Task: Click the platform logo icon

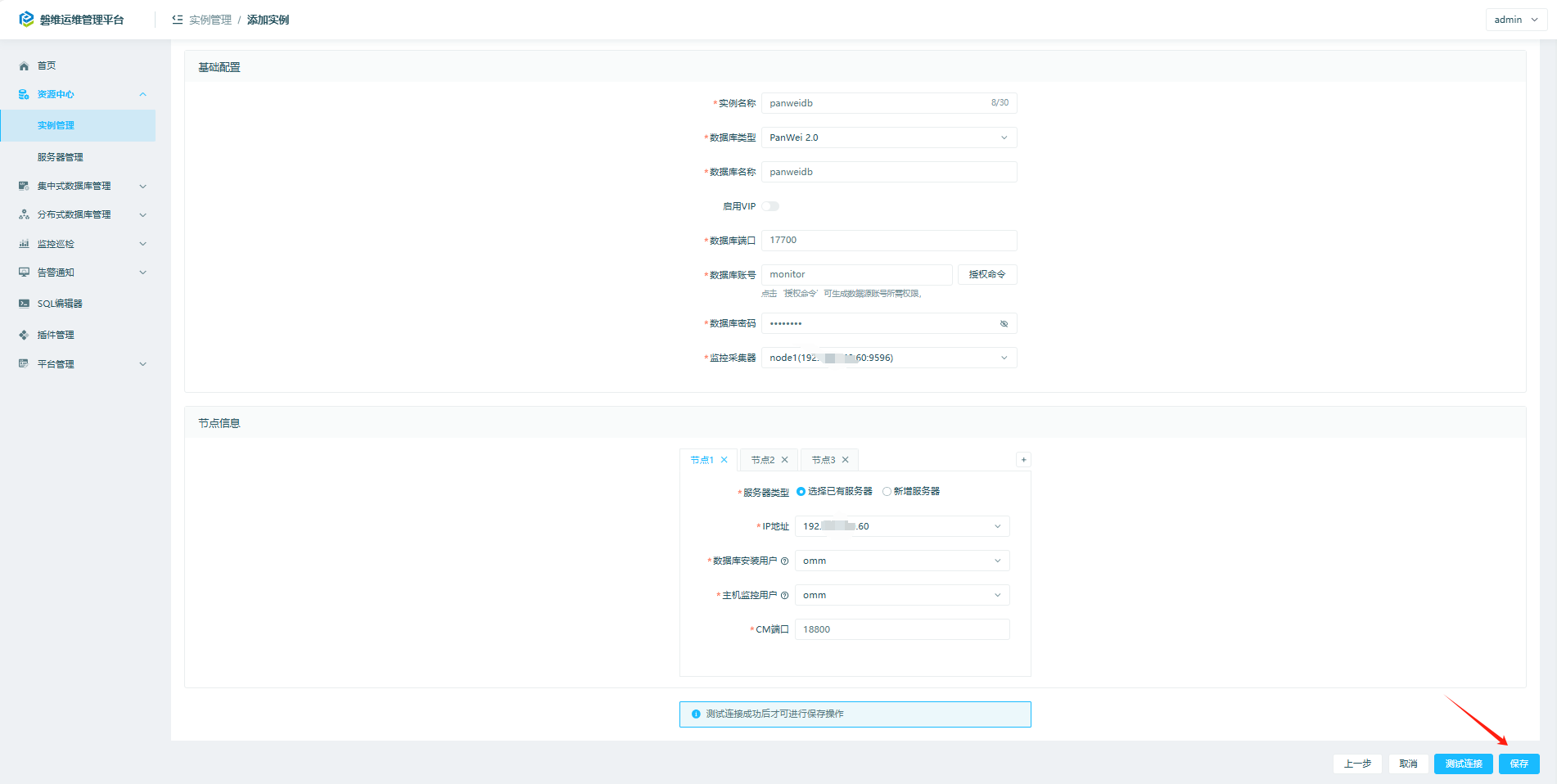Action: coord(26,19)
